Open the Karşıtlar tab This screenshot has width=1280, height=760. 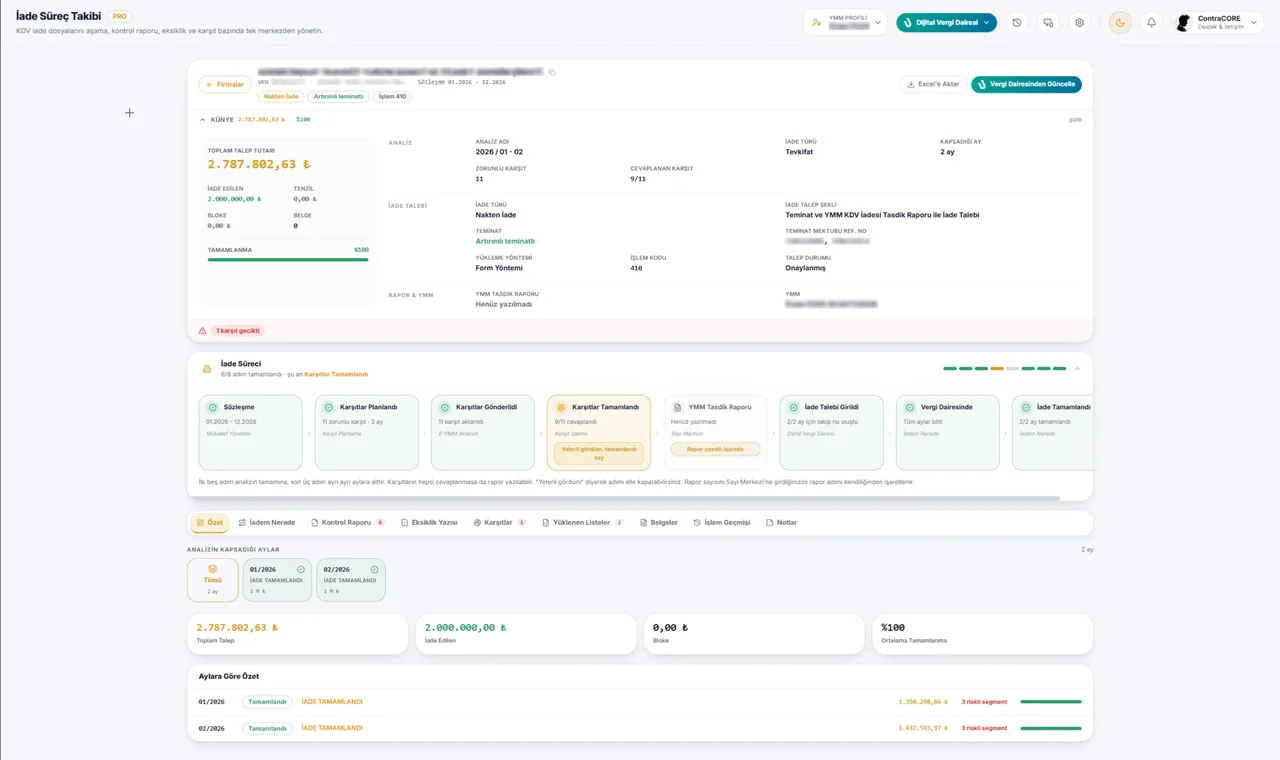[x=499, y=523]
